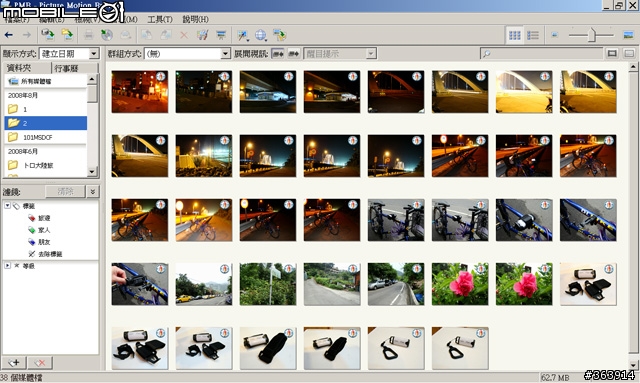
Task: Click the 清除 filter clear button
Action: (65, 191)
